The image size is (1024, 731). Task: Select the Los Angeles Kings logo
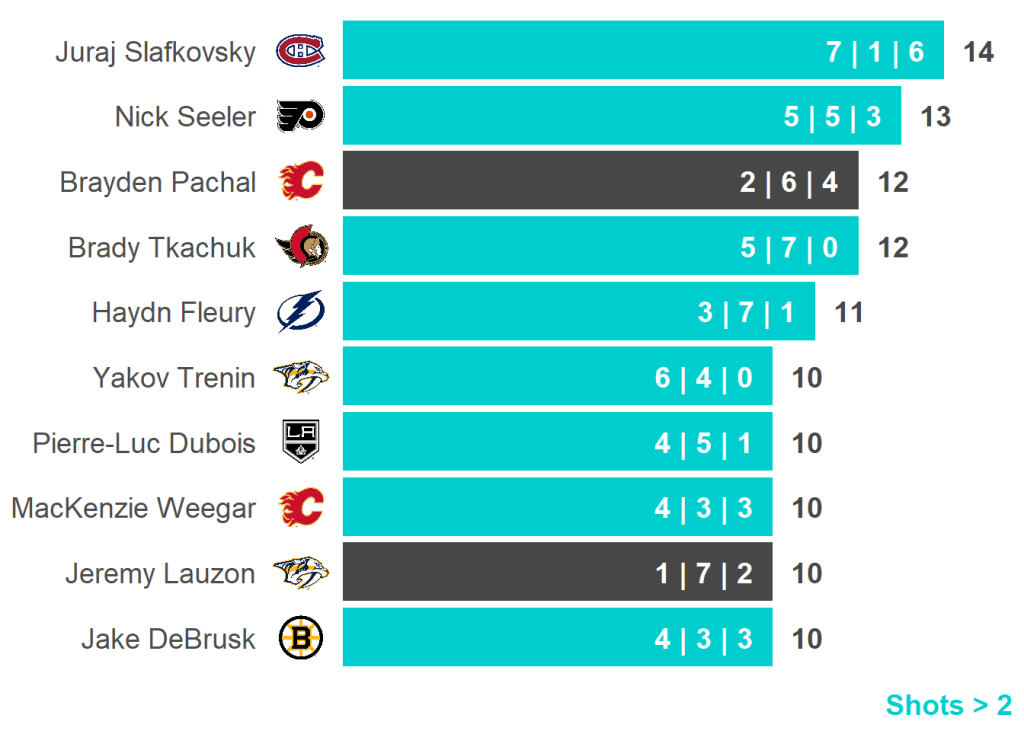coord(300,443)
